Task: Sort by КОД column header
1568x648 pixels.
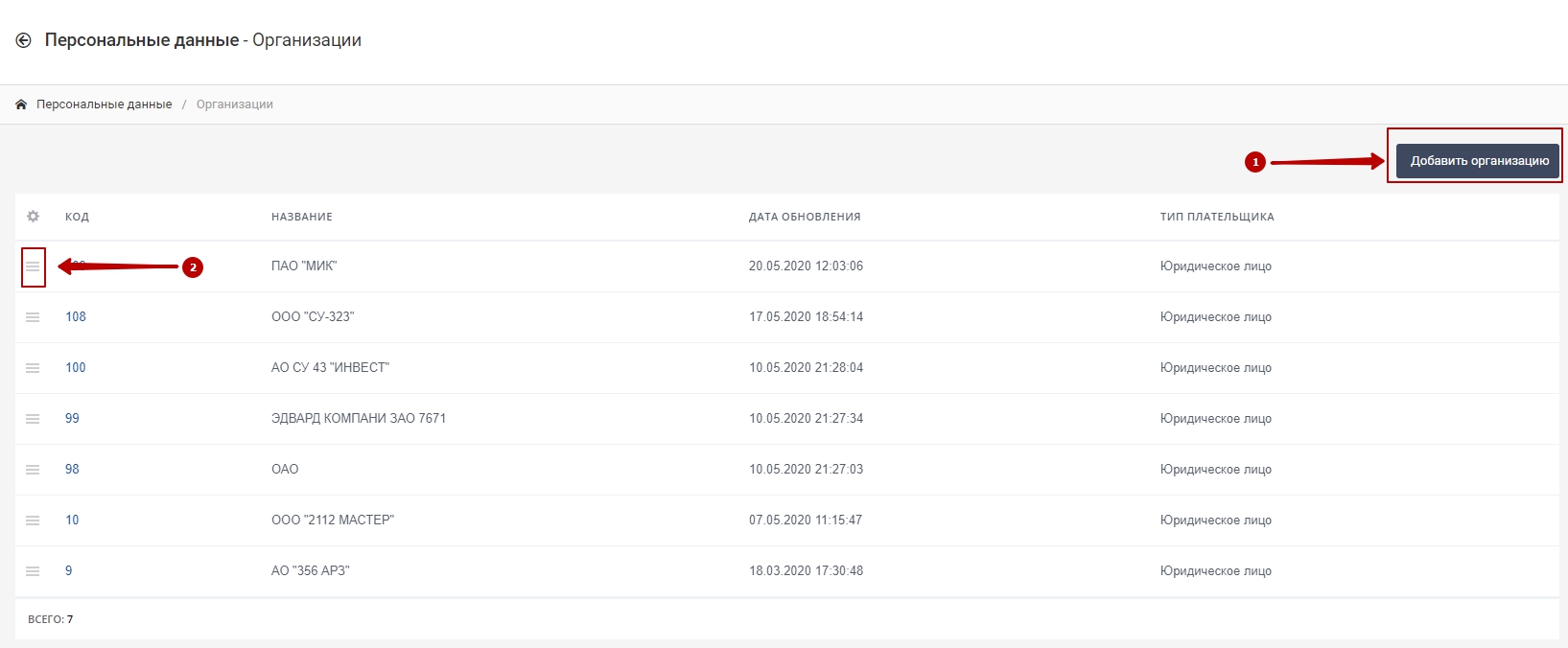Action: (77, 217)
